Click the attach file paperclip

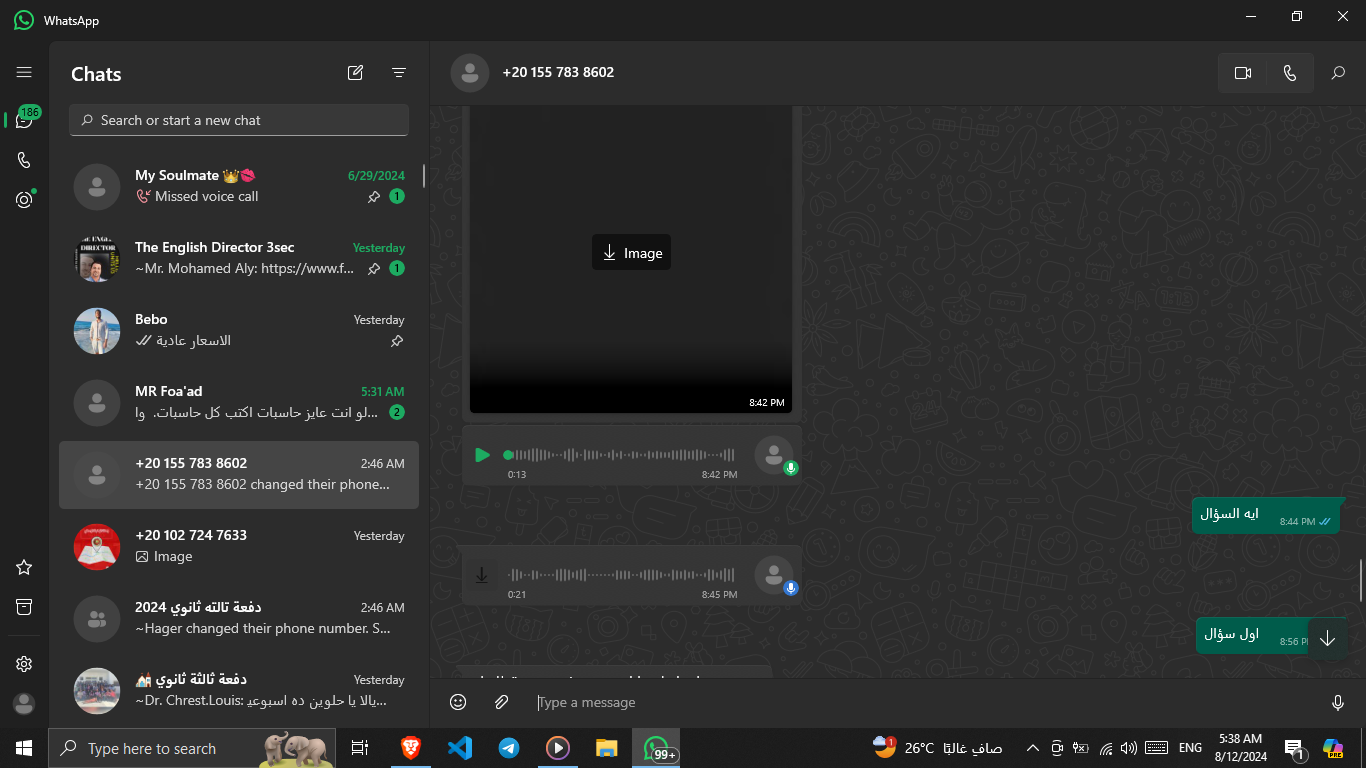[x=502, y=703]
